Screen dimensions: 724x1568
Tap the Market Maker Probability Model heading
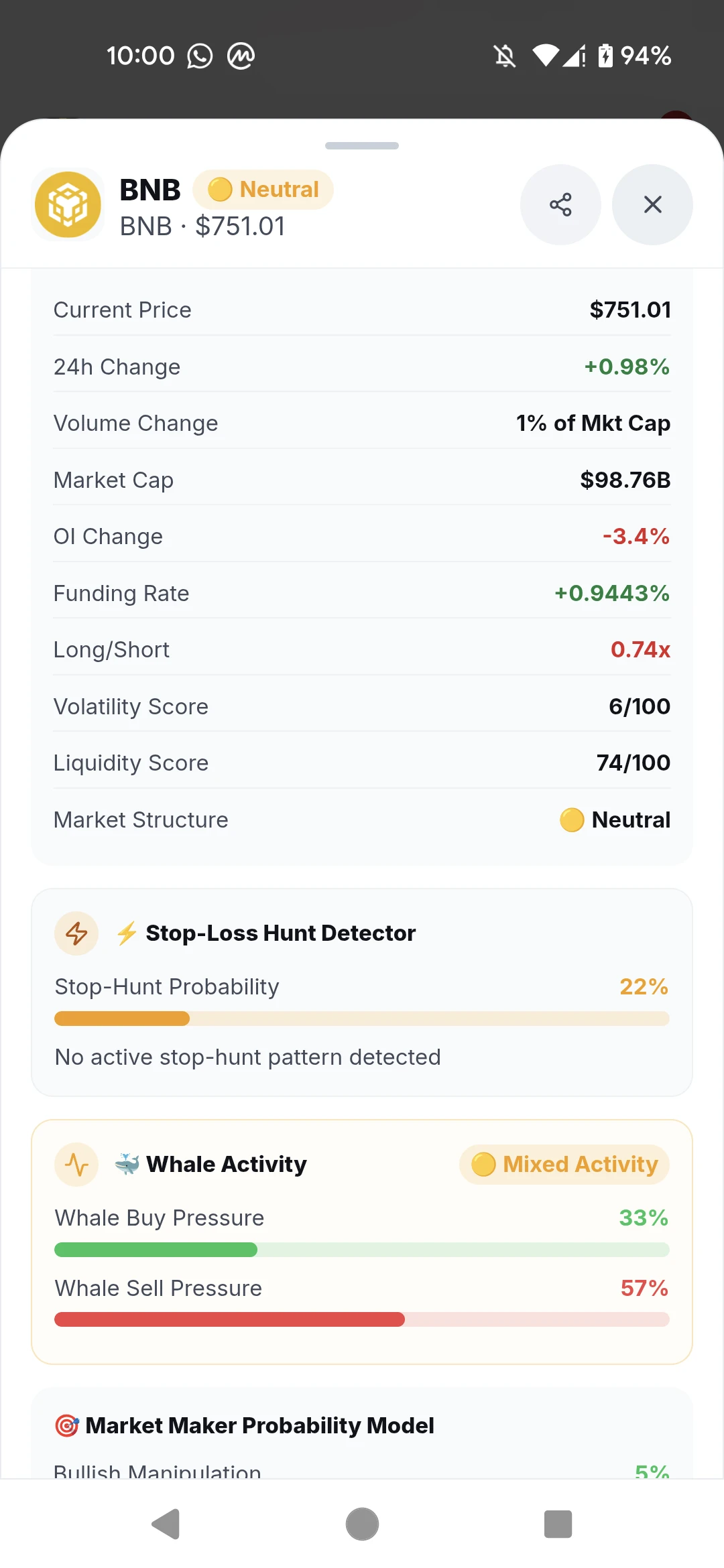pyautogui.click(x=245, y=1425)
